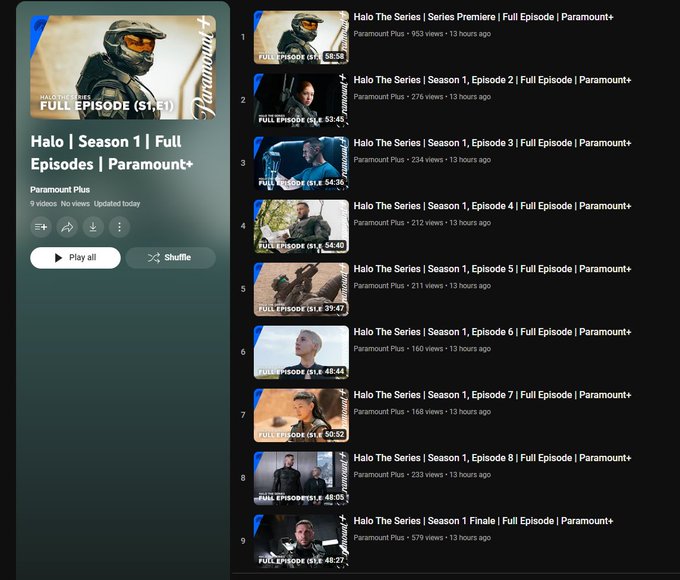Click the save playlist to library icon

pyautogui.click(x=41, y=226)
